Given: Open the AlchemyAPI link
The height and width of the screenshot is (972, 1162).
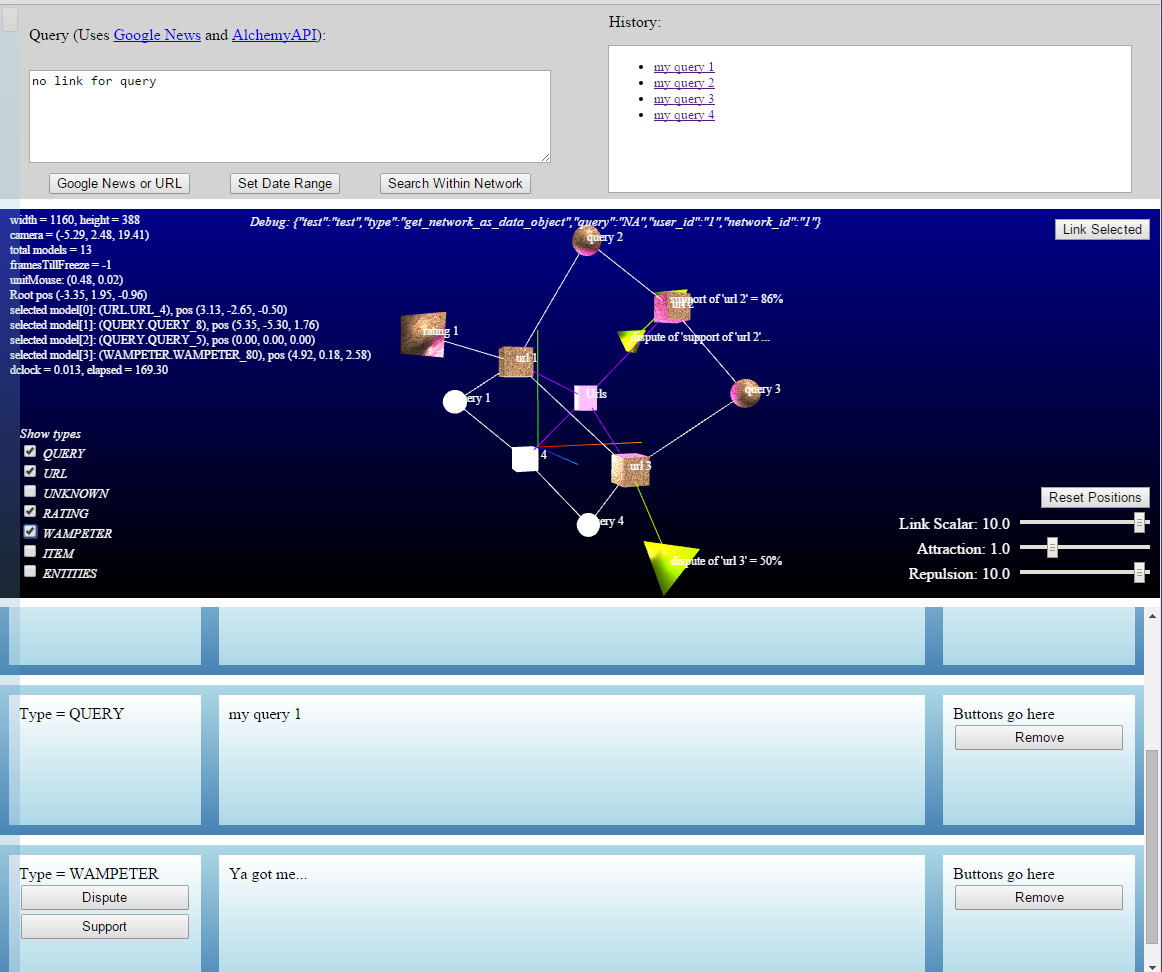Looking at the screenshot, I should pos(274,35).
